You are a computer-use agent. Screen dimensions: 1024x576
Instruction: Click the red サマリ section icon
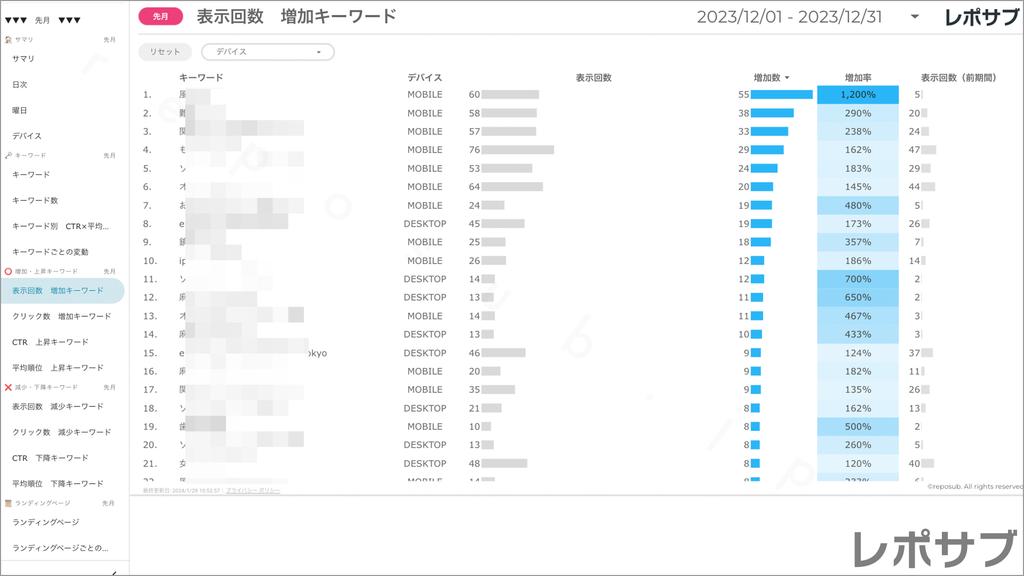click(7, 39)
